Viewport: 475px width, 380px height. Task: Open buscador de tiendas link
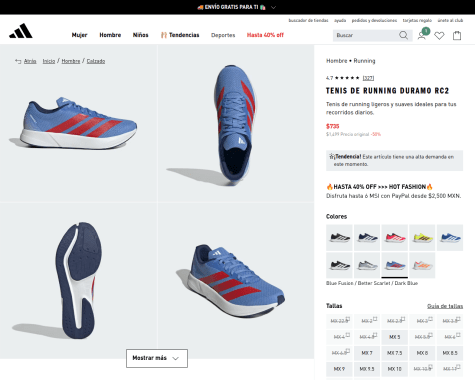(x=308, y=20)
